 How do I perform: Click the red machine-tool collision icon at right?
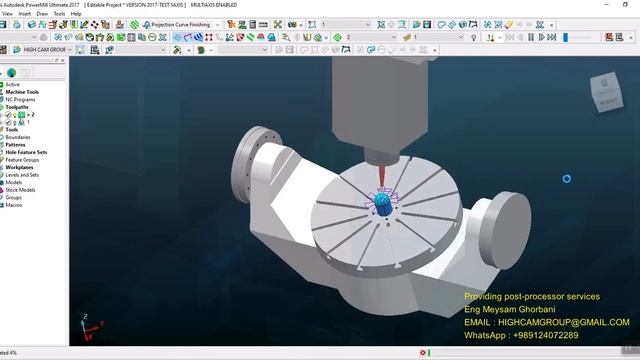pyautogui.click(x=609, y=38)
